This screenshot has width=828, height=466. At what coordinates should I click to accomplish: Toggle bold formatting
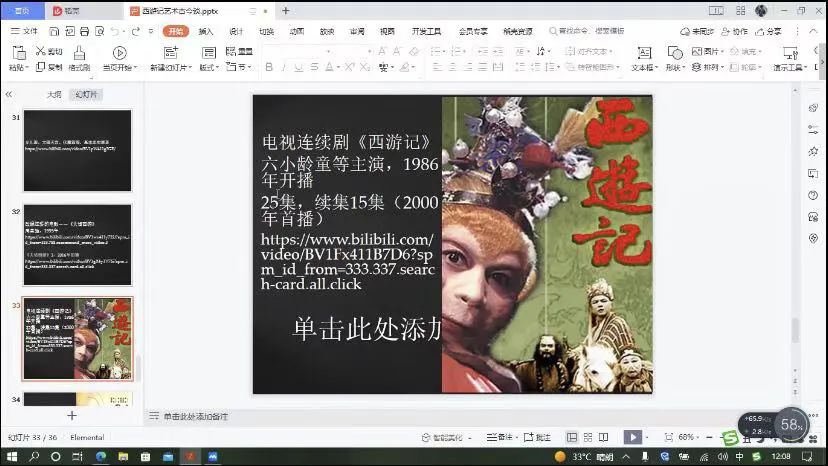pyautogui.click(x=269, y=67)
